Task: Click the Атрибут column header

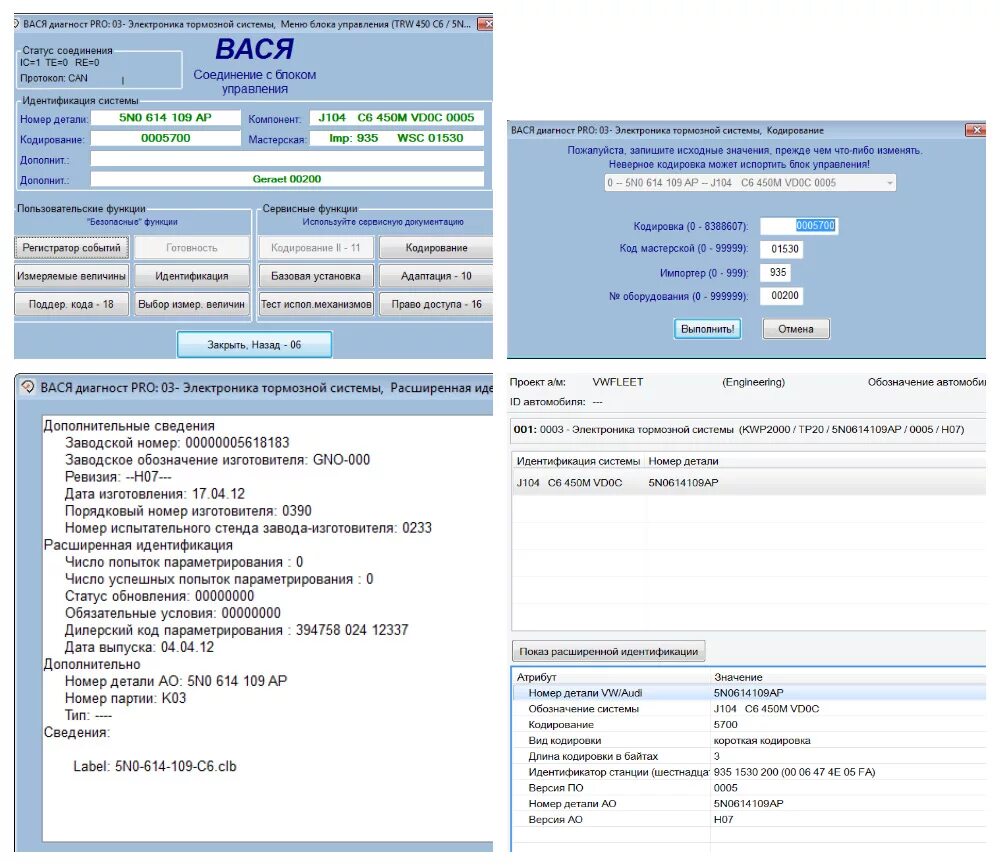Action: point(611,677)
